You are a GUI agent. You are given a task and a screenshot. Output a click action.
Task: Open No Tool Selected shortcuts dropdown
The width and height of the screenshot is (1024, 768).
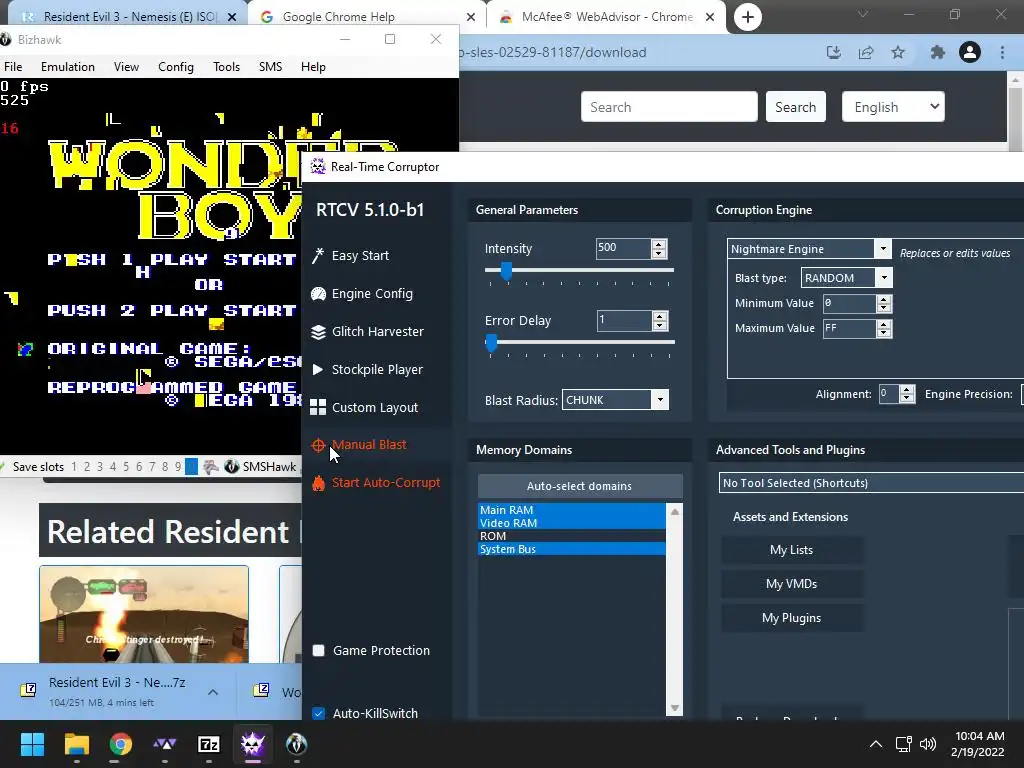pyautogui.click(x=871, y=483)
